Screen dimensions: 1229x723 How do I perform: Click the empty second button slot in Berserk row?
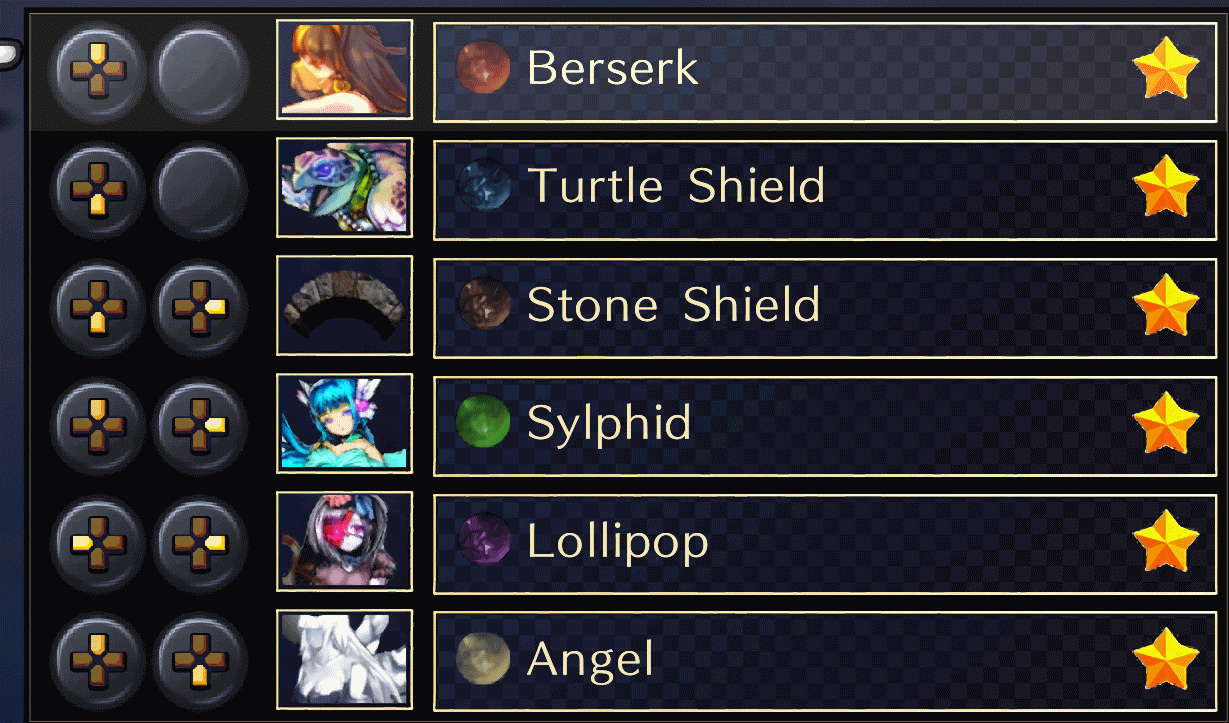click(x=200, y=70)
